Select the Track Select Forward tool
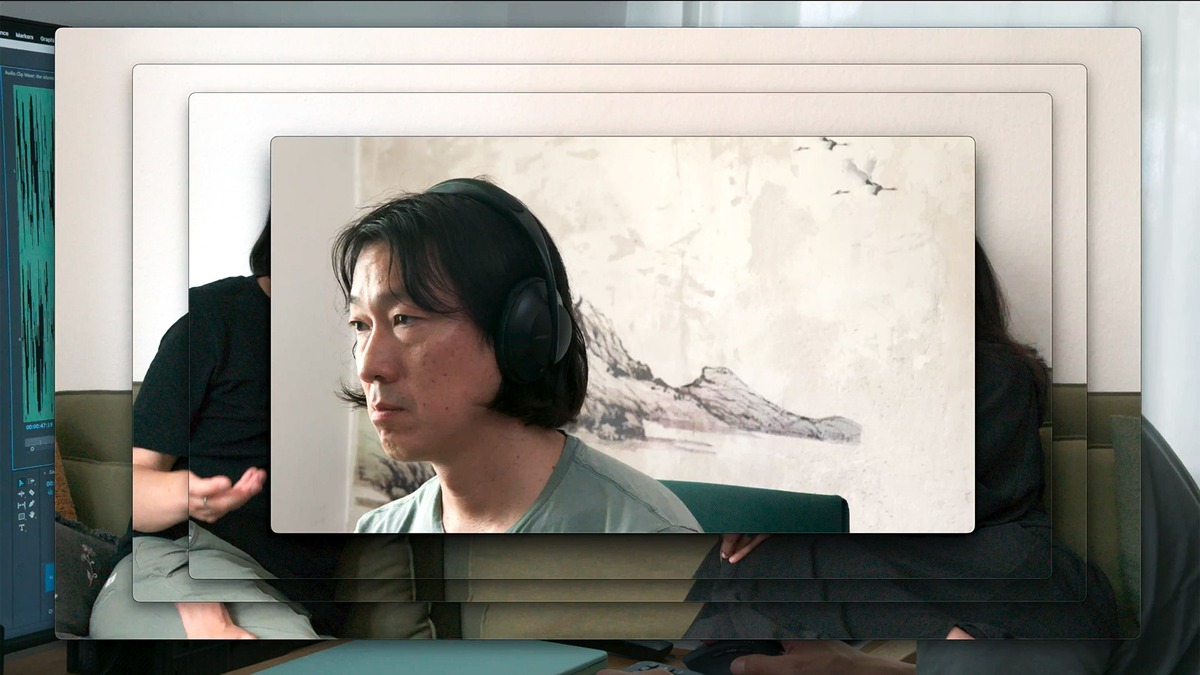The image size is (1200, 675). point(32,481)
